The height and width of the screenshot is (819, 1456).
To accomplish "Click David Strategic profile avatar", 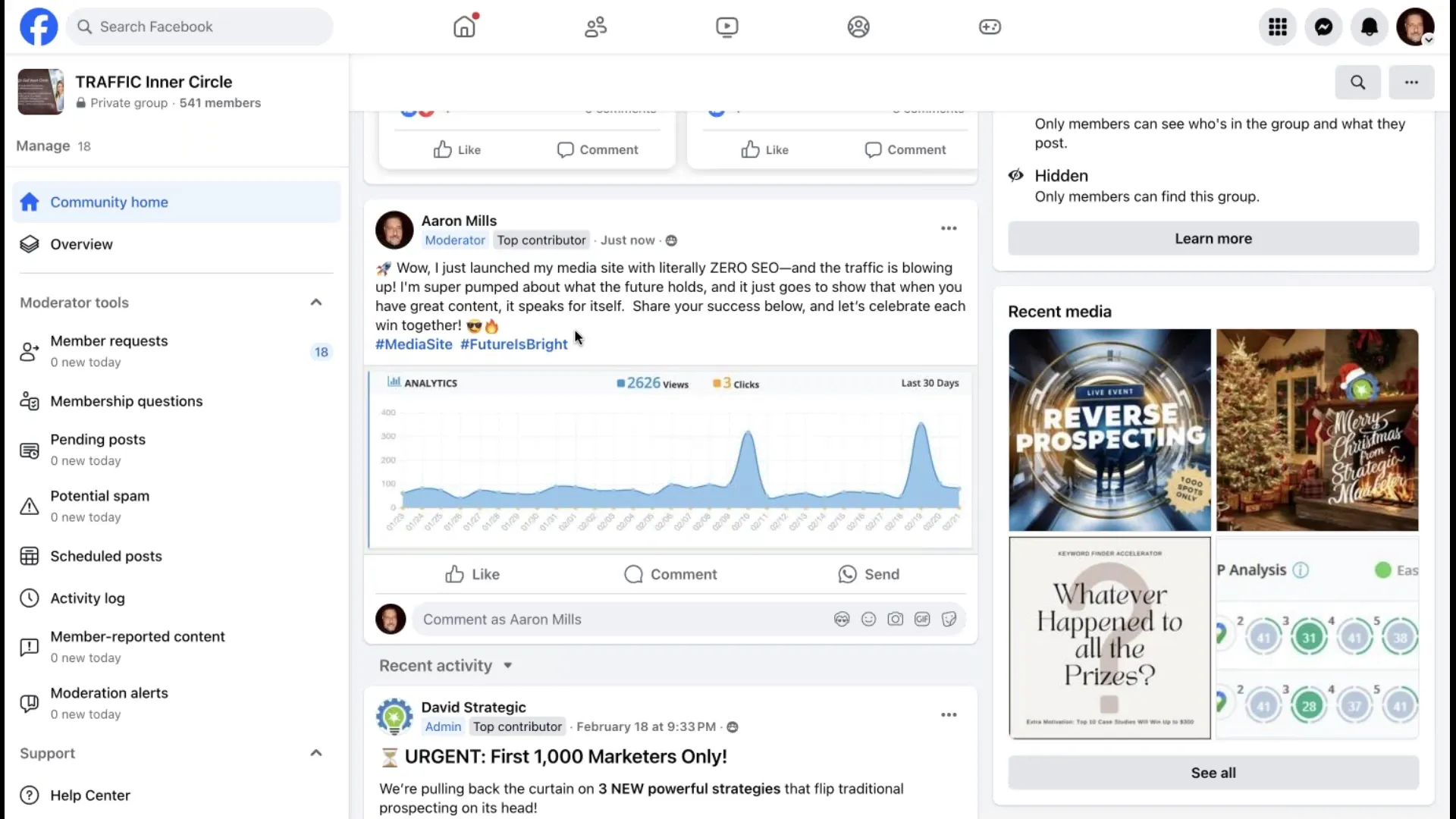I will coord(394,717).
